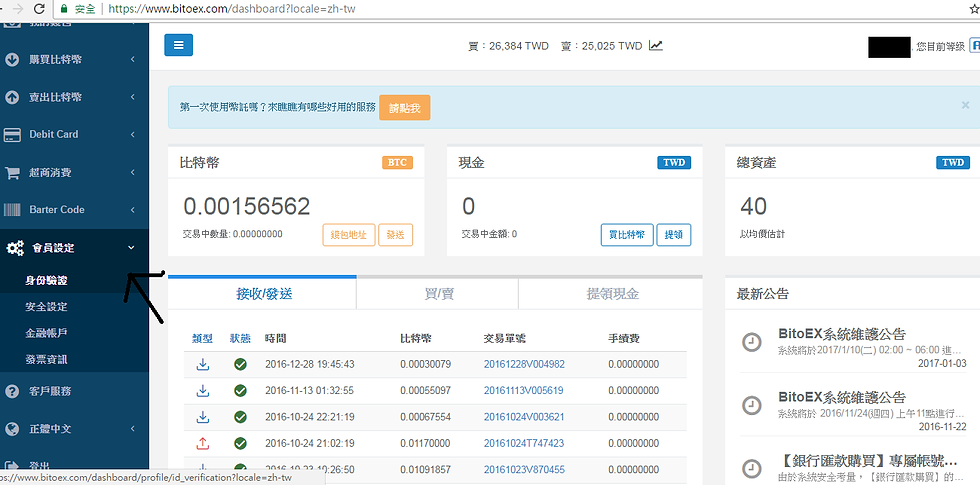The height and width of the screenshot is (485, 980).
Task: Collapse the 會員設定 sidebar menu
Action: coord(74,248)
